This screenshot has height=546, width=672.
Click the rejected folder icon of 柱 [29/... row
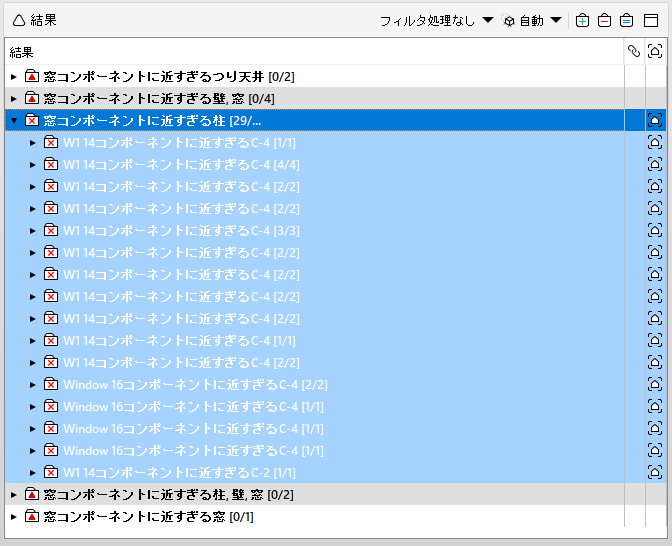click(x=32, y=120)
